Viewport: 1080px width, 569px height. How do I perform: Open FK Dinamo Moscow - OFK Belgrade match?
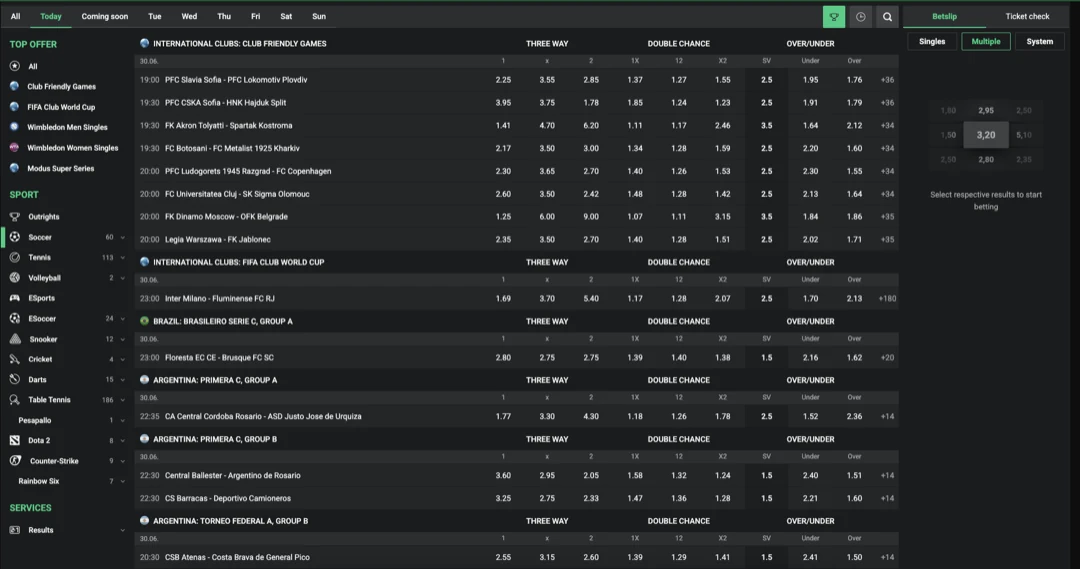point(226,216)
